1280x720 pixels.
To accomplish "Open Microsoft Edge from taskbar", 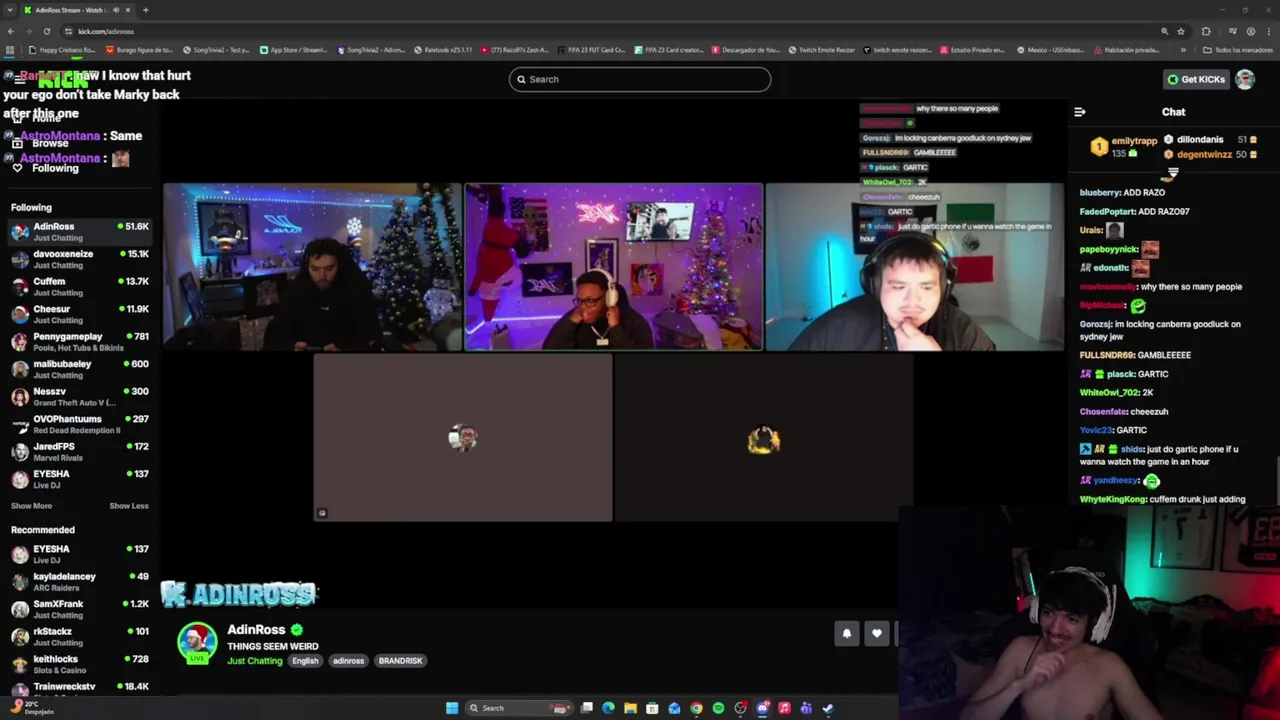I will tap(608, 708).
